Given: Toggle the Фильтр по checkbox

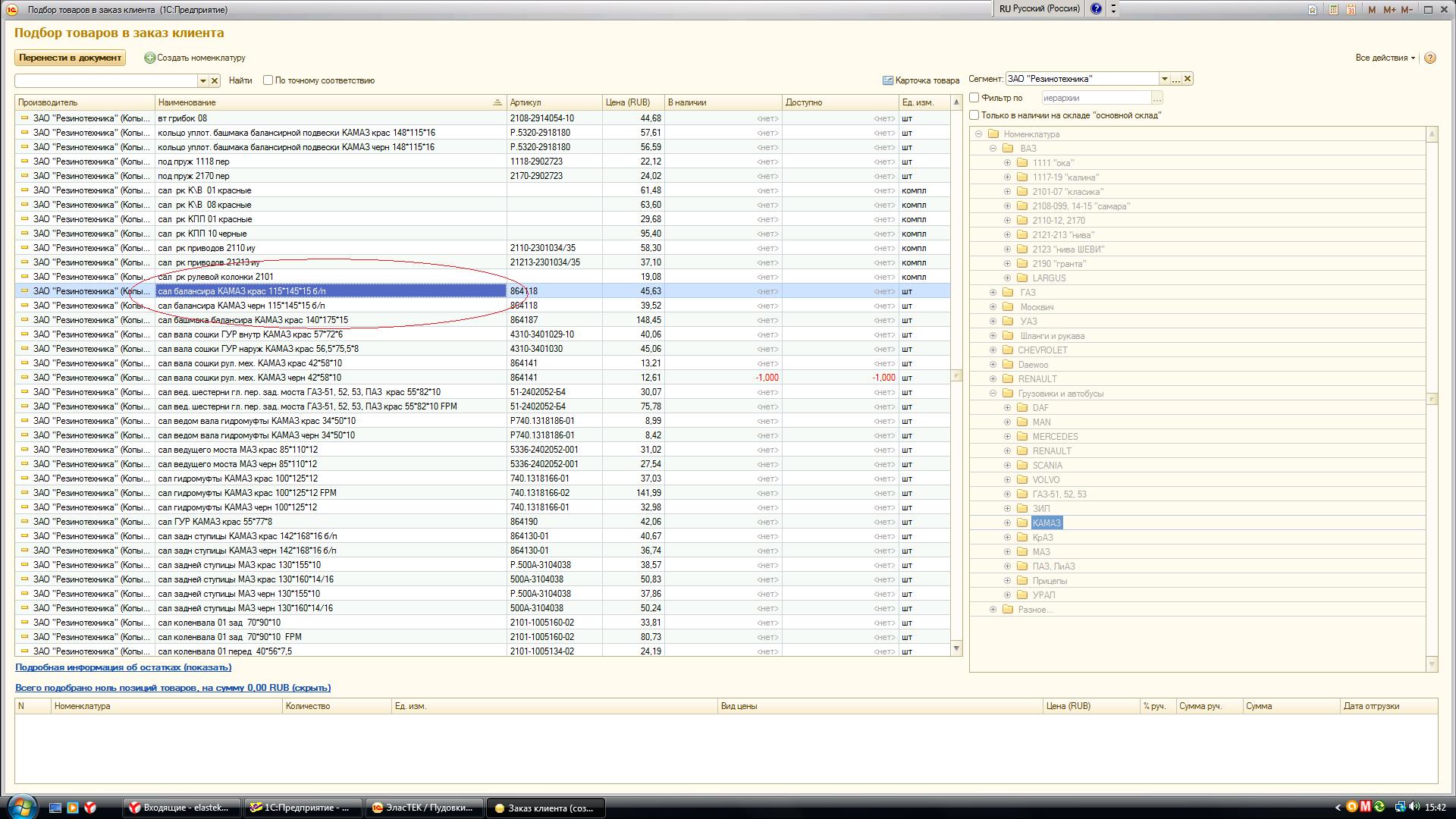Looking at the screenshot, I should click(x=974, y=98).
